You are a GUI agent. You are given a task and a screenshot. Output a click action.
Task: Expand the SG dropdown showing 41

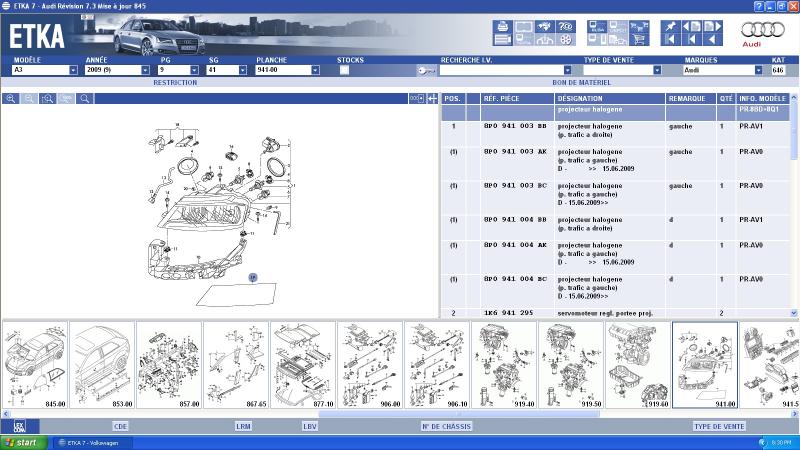pos(243,70)
